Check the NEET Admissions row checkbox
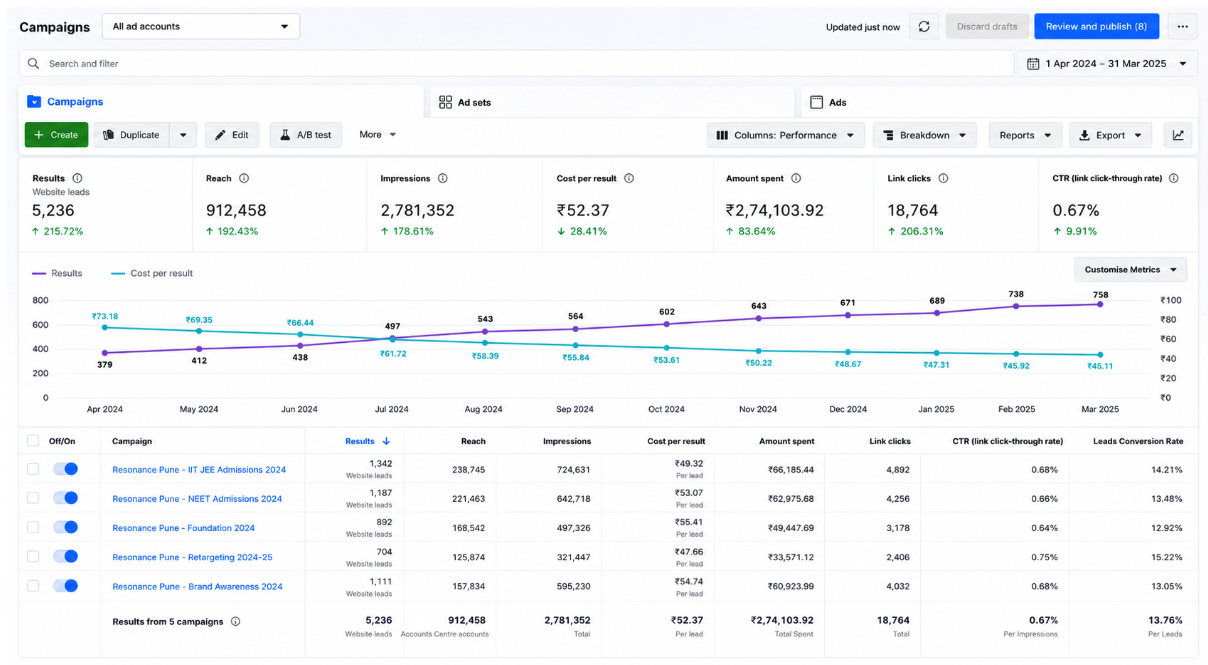This screenshot has width=1208, height=665. (x=33, y=498)
